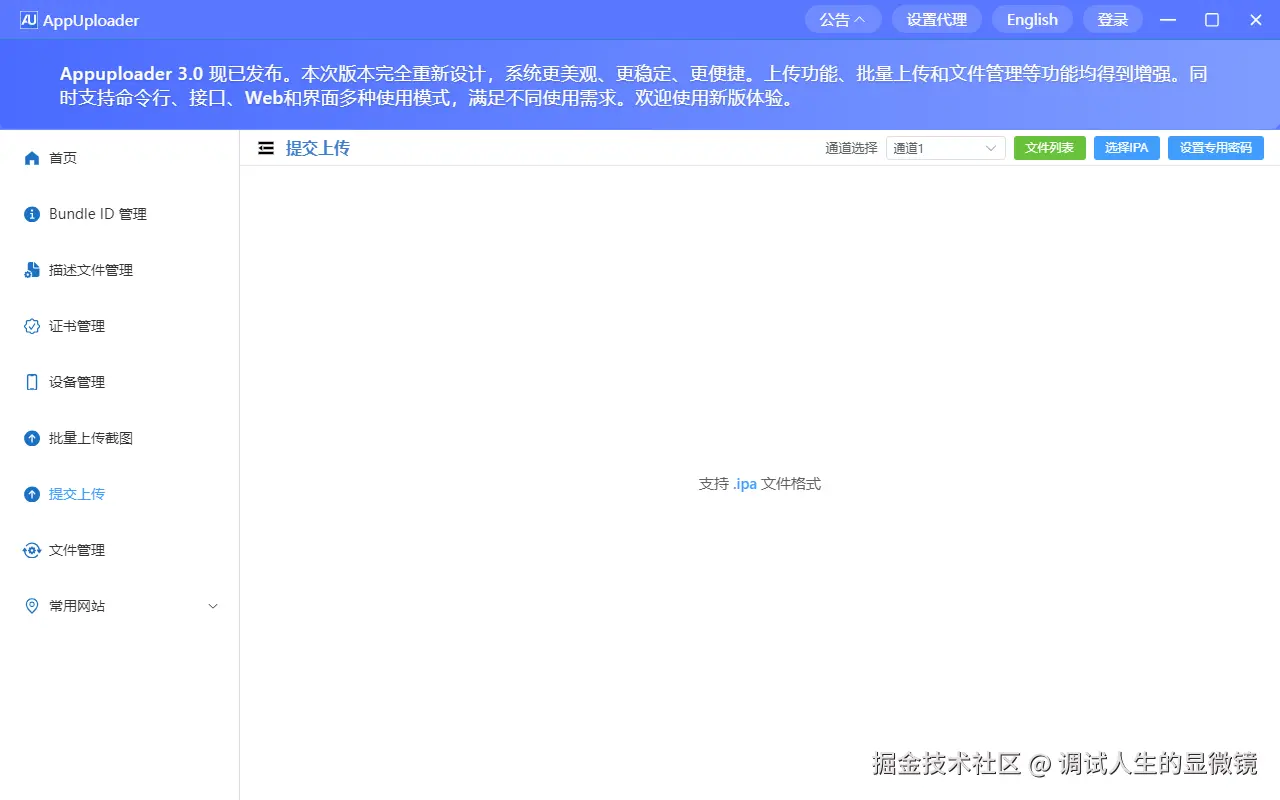1280x800 pixels.
Task: Click the list icon beside 提交上传 title
Action: click(x=265, y=147)
